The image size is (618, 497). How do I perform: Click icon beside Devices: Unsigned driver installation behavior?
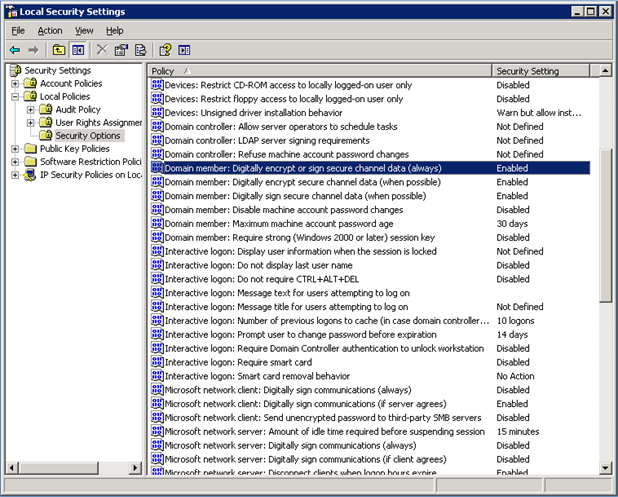pyautogui.click(x=157, y=112)
